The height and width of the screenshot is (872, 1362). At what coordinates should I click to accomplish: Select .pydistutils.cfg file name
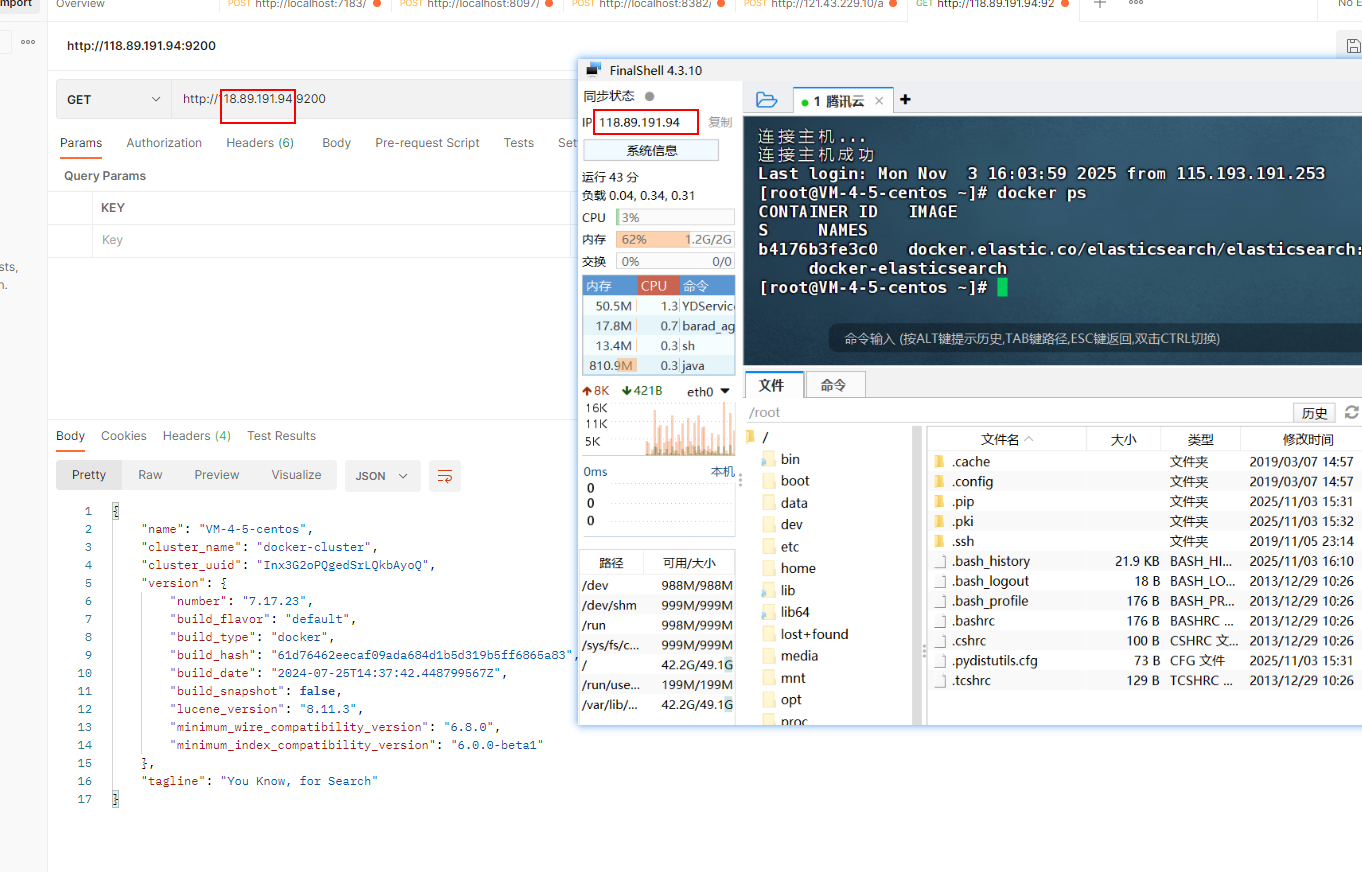994,660
